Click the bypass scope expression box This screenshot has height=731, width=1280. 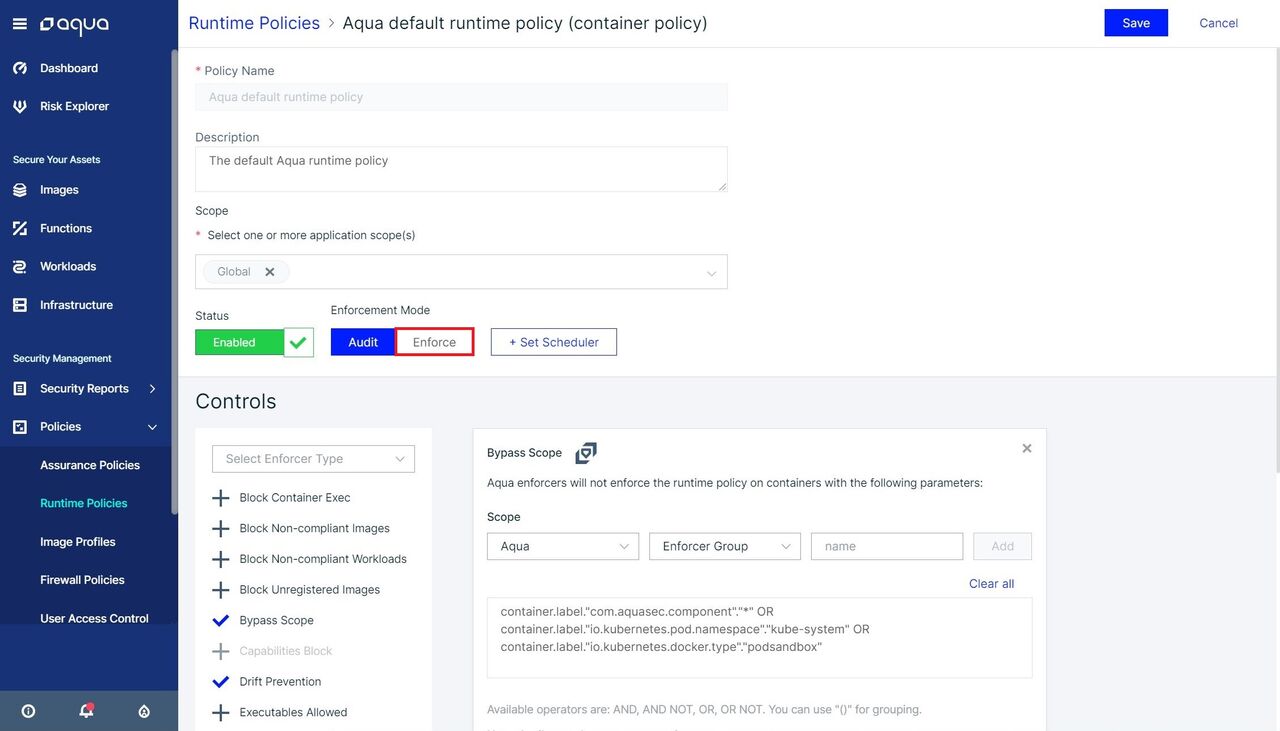pyautogui.click(x=759, y=638)
